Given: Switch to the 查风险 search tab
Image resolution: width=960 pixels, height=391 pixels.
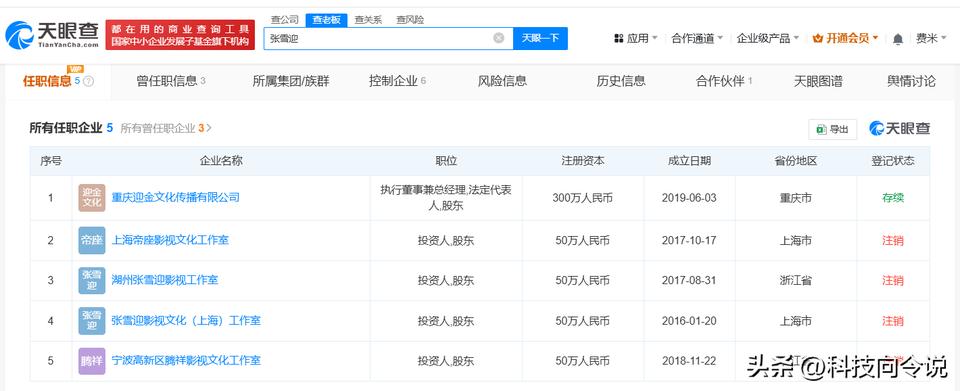Looking at the screenshot, I should (x=410, y=20).
